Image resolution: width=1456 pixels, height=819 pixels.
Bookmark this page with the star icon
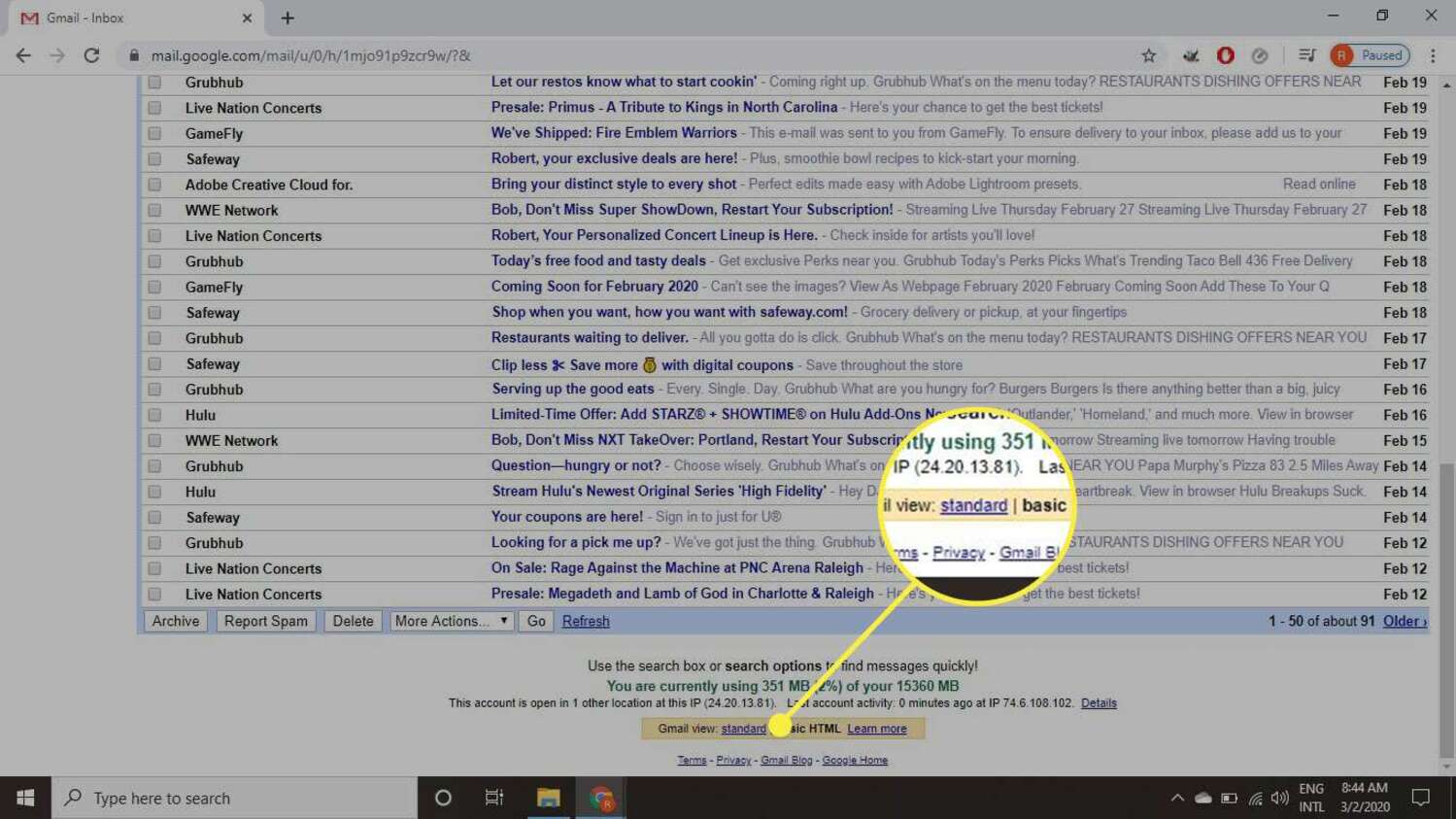coord(1149,55)
